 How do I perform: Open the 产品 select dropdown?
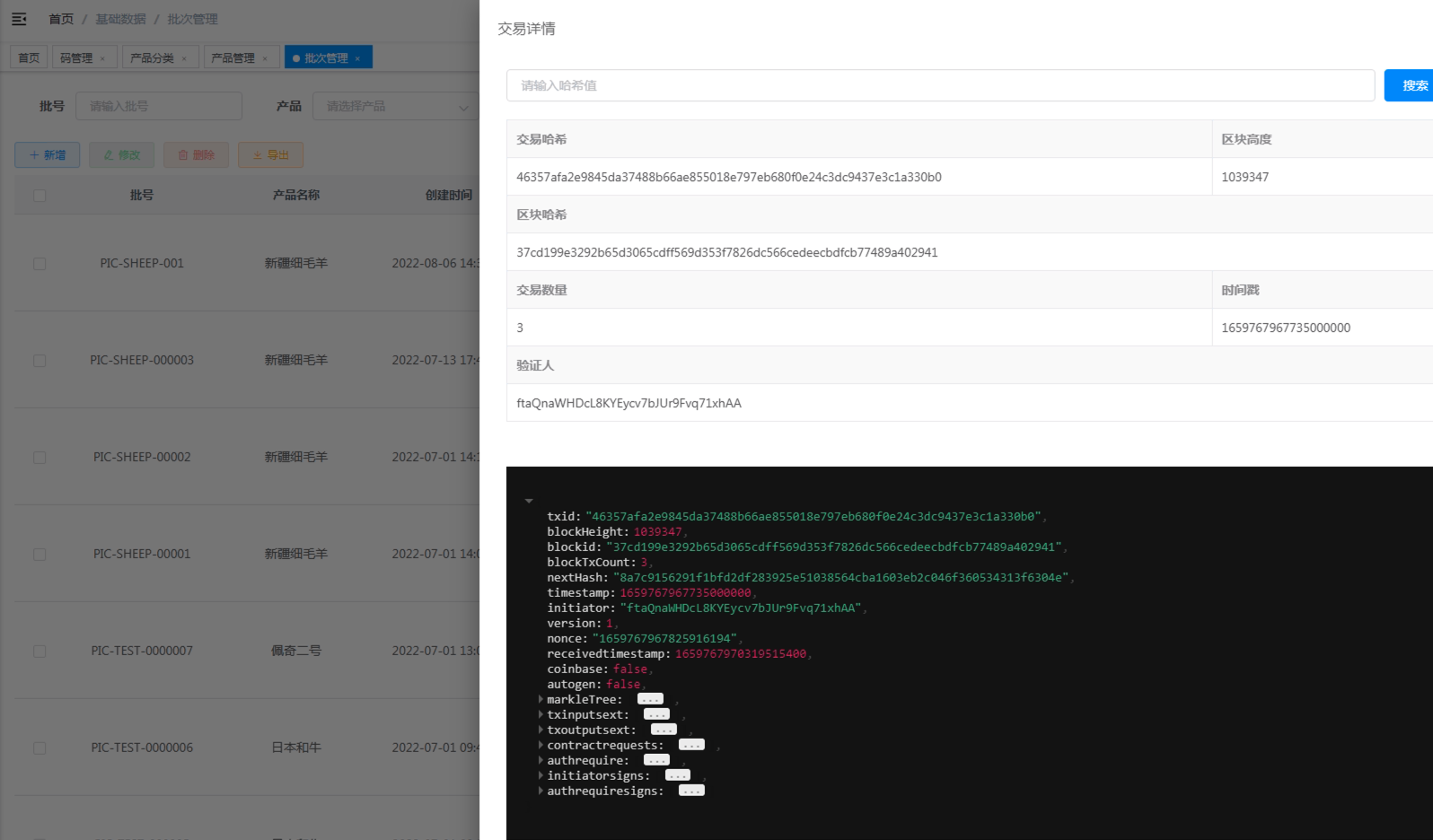(x=396, y=106)
